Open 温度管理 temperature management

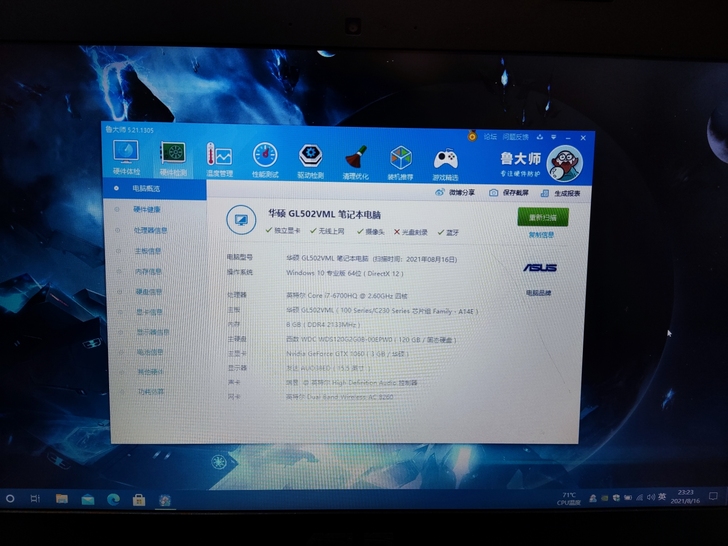click(x=219, y=160)
